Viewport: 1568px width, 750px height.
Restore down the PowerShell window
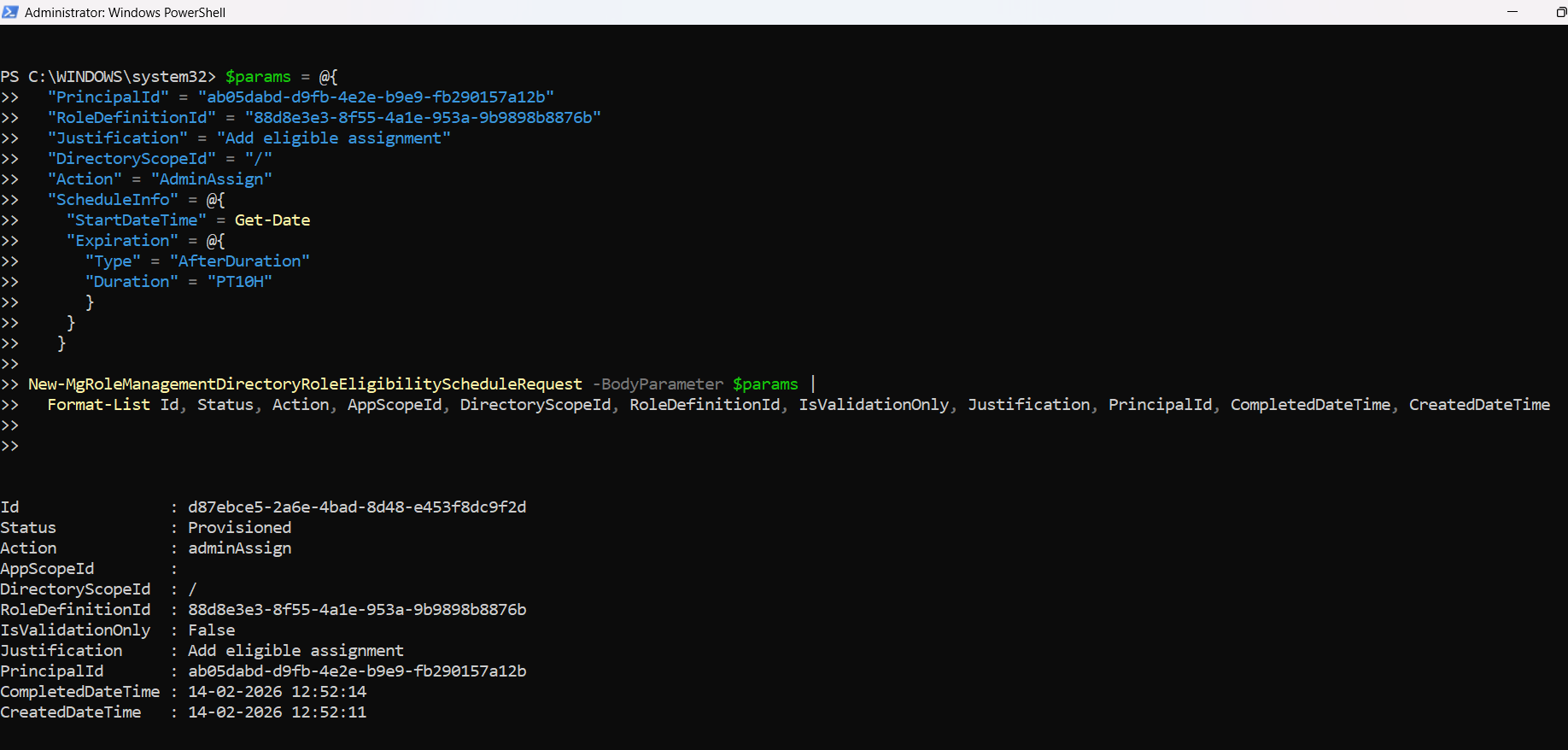1560,12
